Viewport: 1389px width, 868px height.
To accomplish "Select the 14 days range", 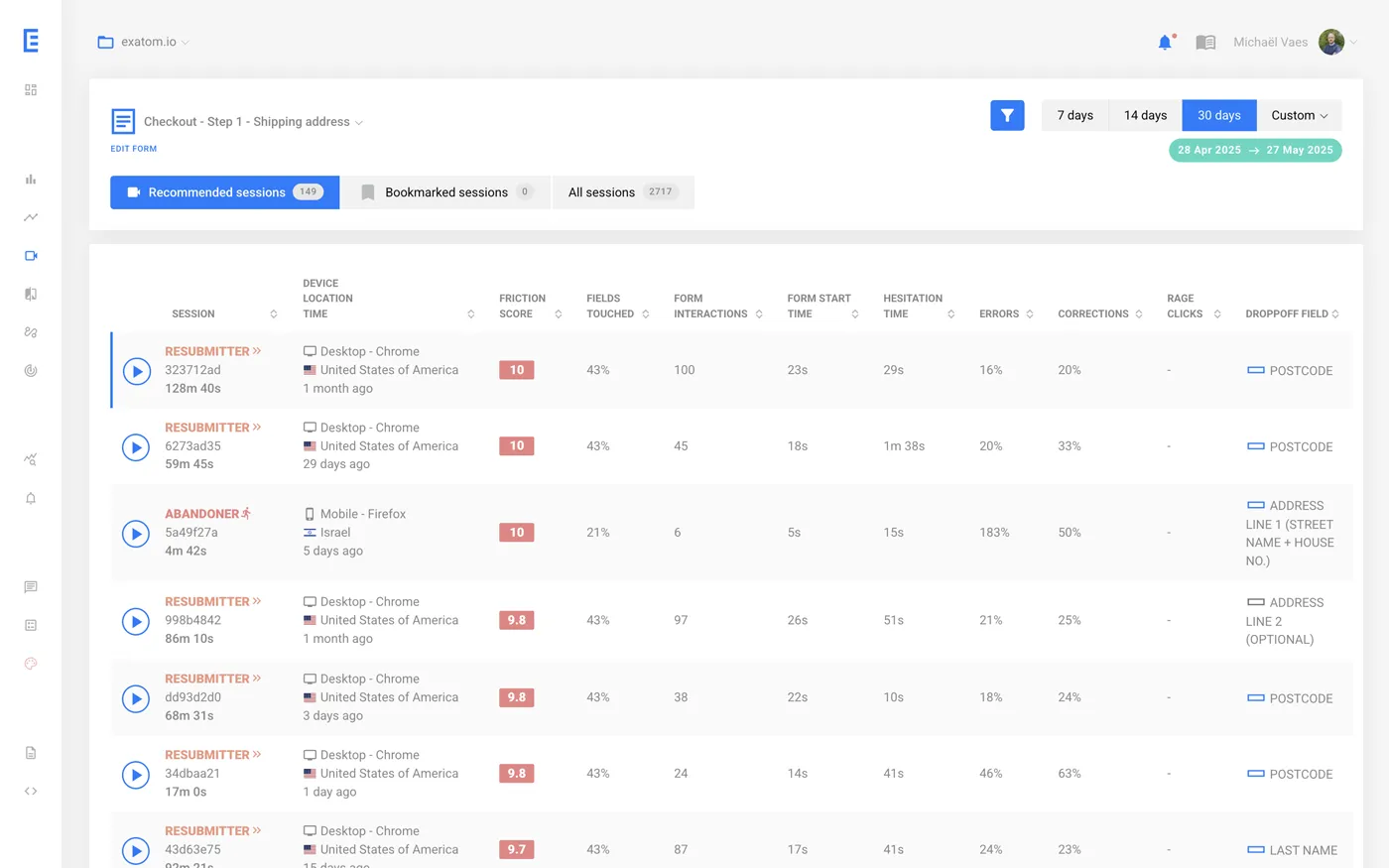I will pyautogui.click(x=1145, y=115).
